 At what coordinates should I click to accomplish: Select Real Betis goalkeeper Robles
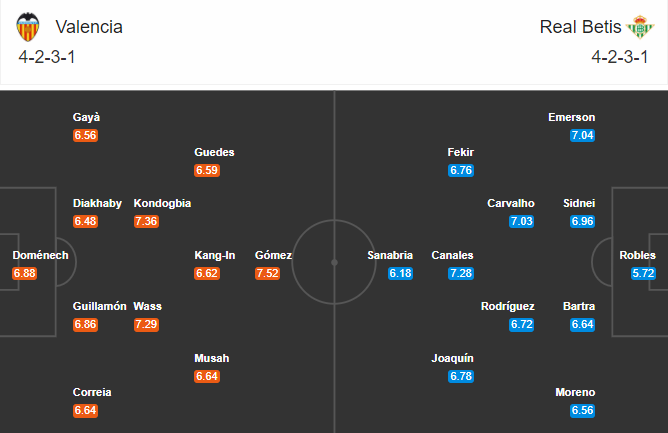[638, 255]
